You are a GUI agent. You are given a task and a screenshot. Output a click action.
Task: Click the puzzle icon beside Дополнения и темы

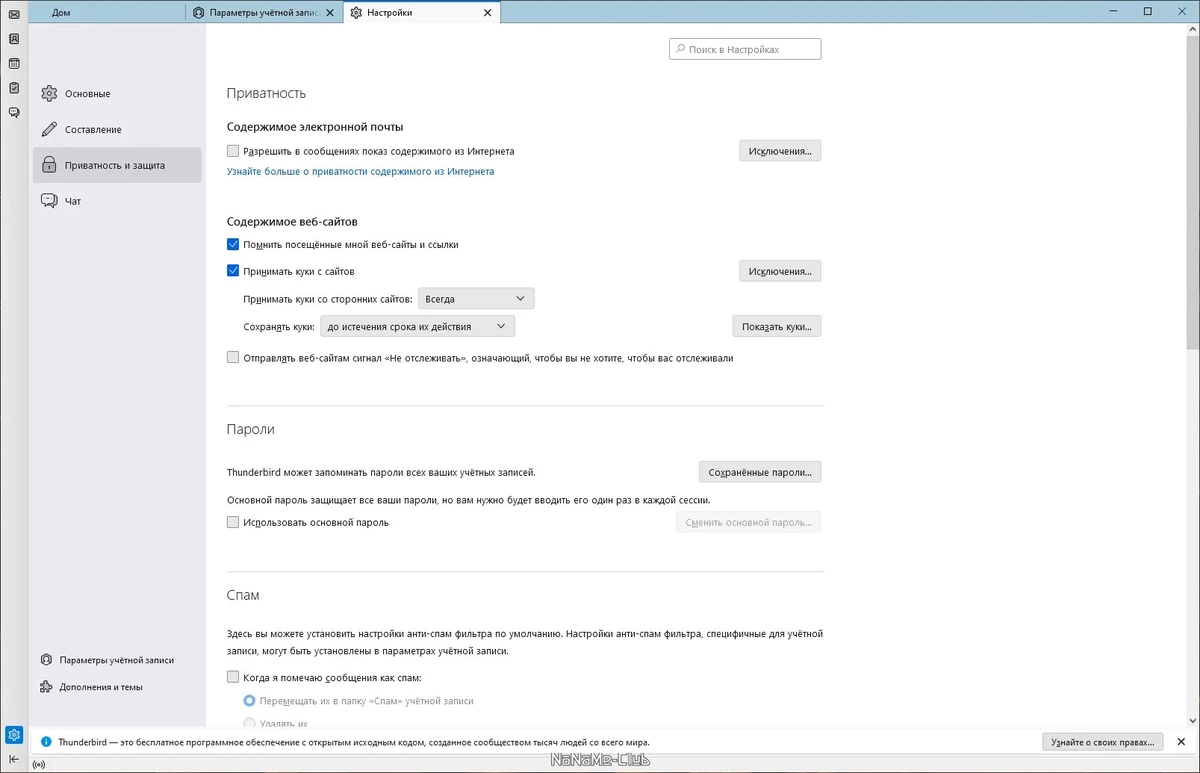tap(46, 687)
